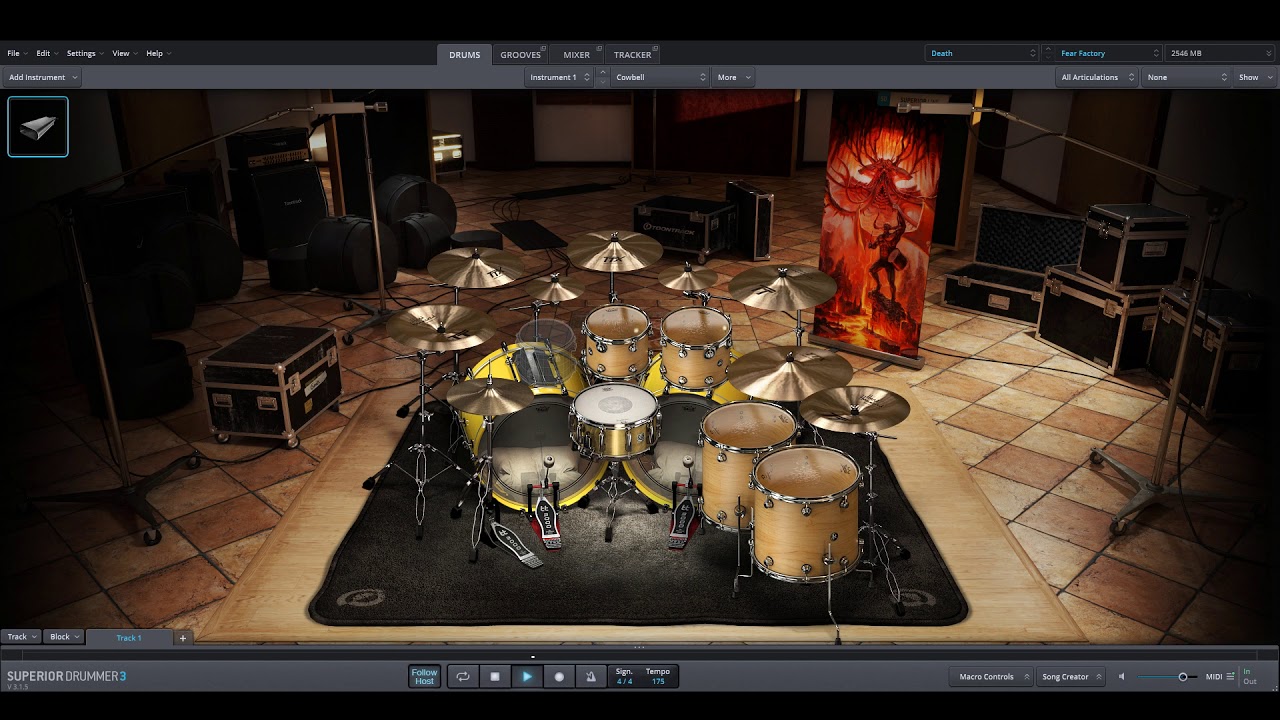Stop playback with the stop button
1280x720 pixels.
pos(495,677)
